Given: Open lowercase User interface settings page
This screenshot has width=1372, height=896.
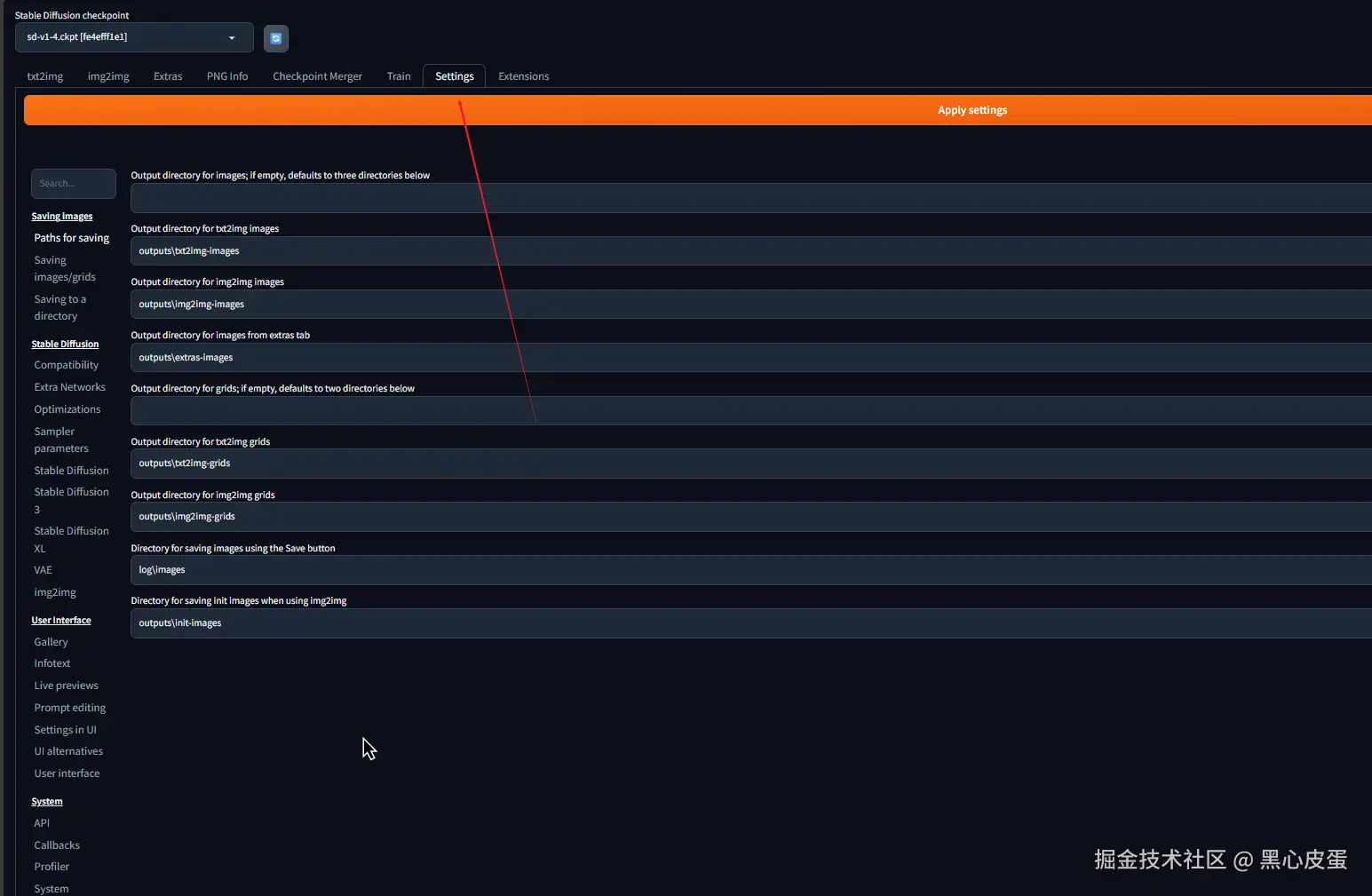Looking at the screenshot, I should 67,773.
